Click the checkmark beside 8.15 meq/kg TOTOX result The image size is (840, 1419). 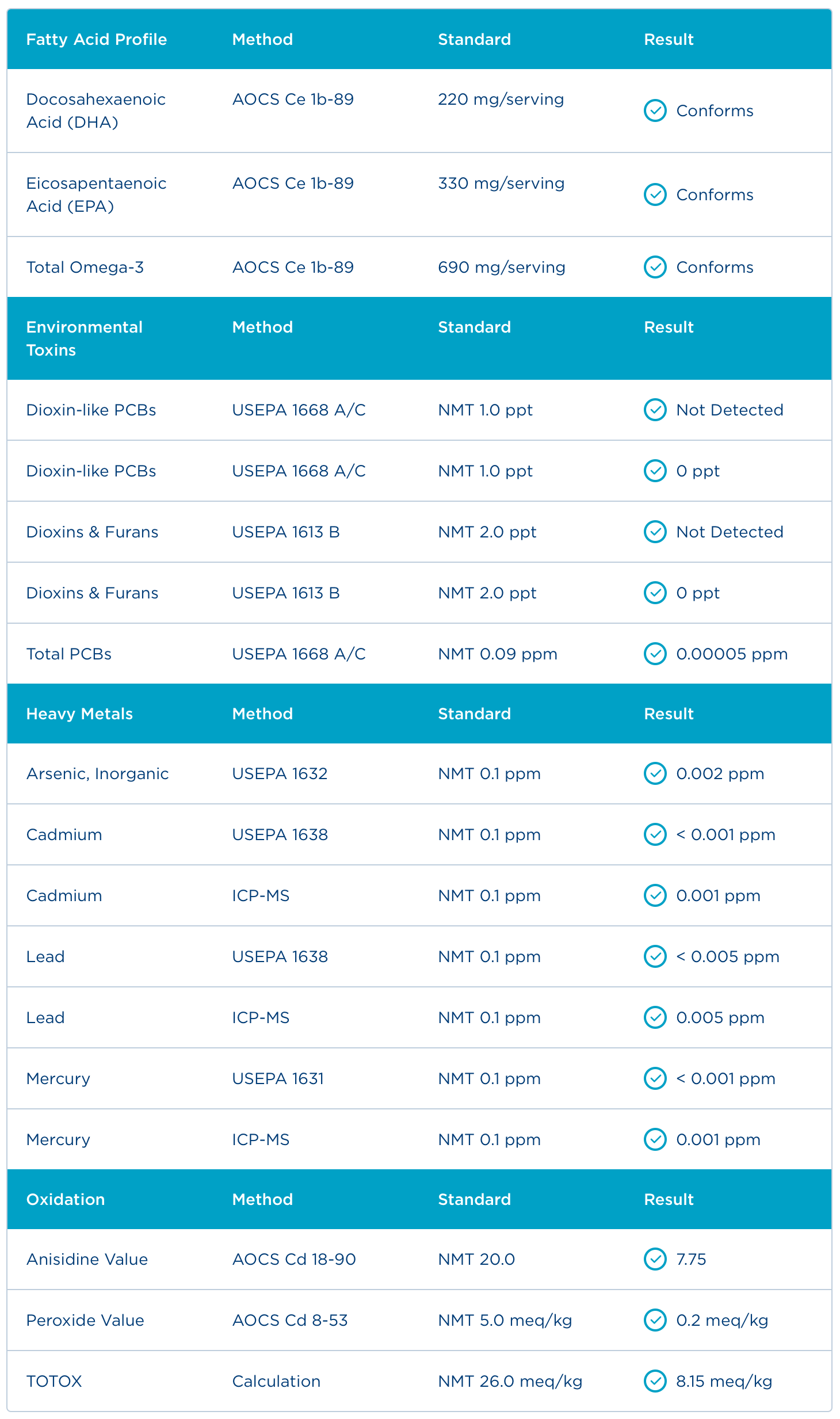(x=655, y=1381)
